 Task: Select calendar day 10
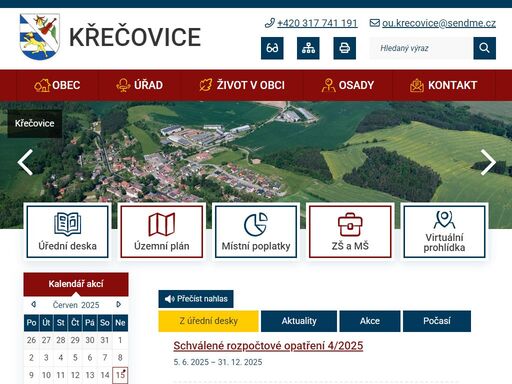(x=46, y=375)
